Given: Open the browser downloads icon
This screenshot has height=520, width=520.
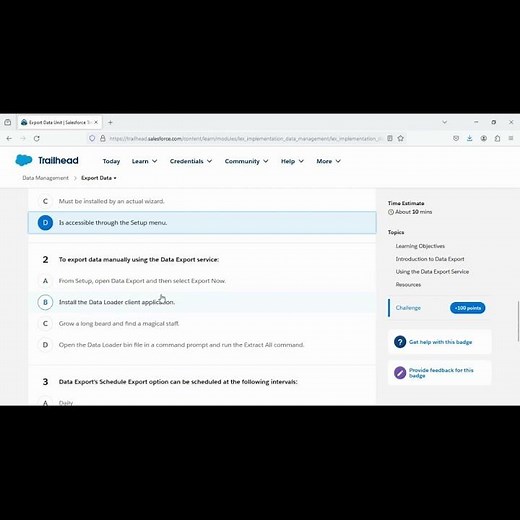Looking at the screenshot, I should tap(470, 138).
